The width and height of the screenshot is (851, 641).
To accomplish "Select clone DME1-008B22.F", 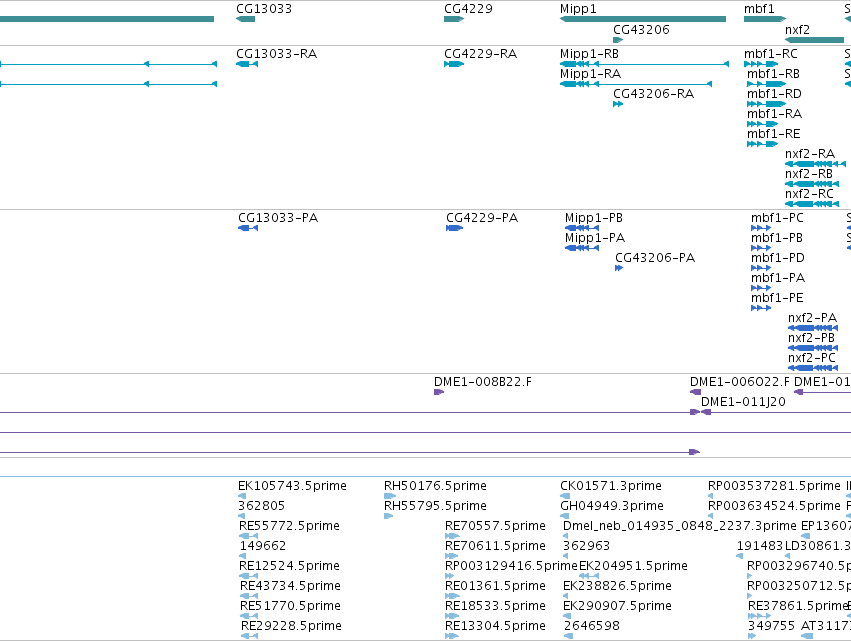I will (x=482, y=382).
